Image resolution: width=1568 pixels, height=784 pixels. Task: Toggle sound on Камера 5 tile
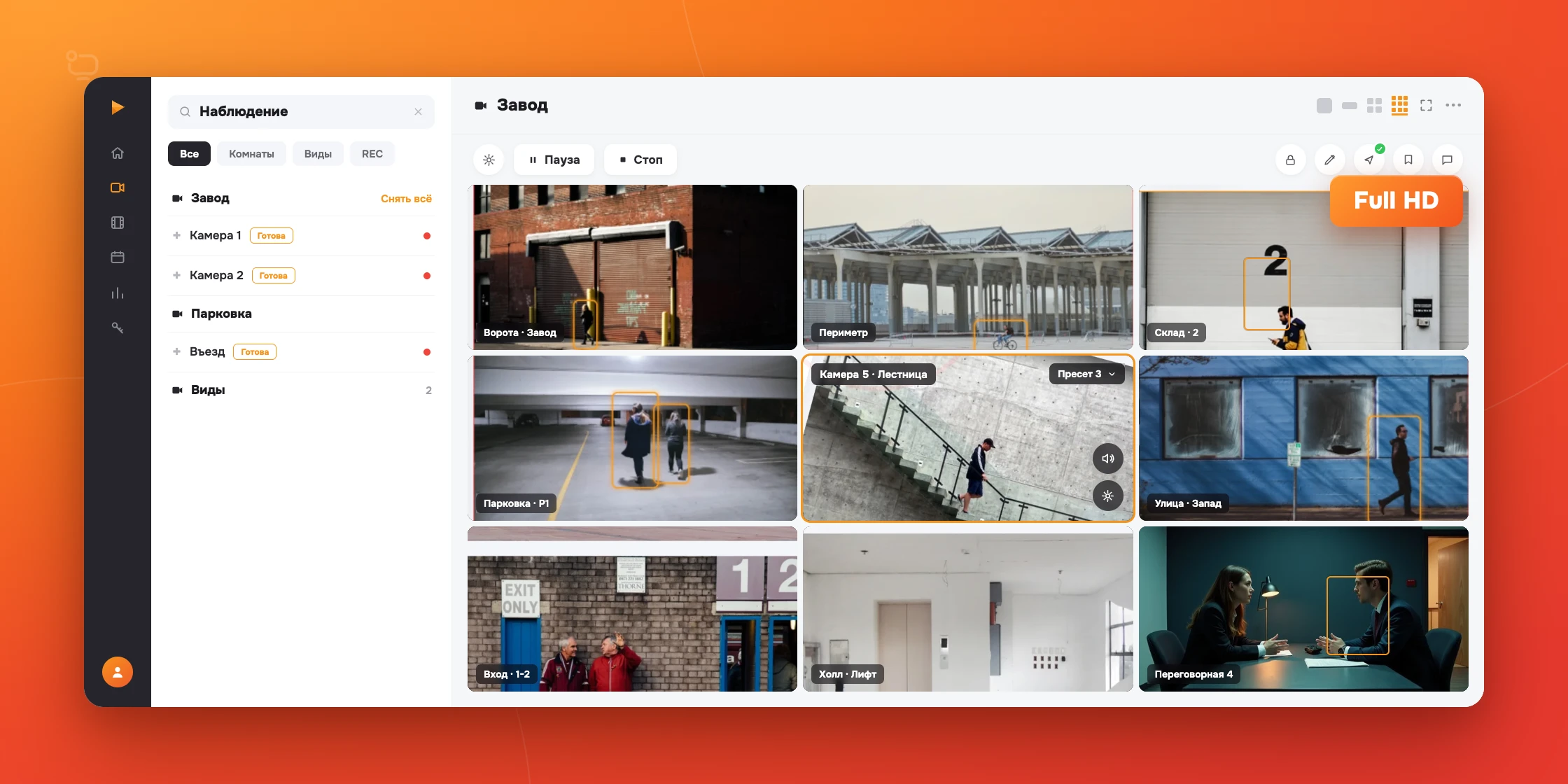1108,458
